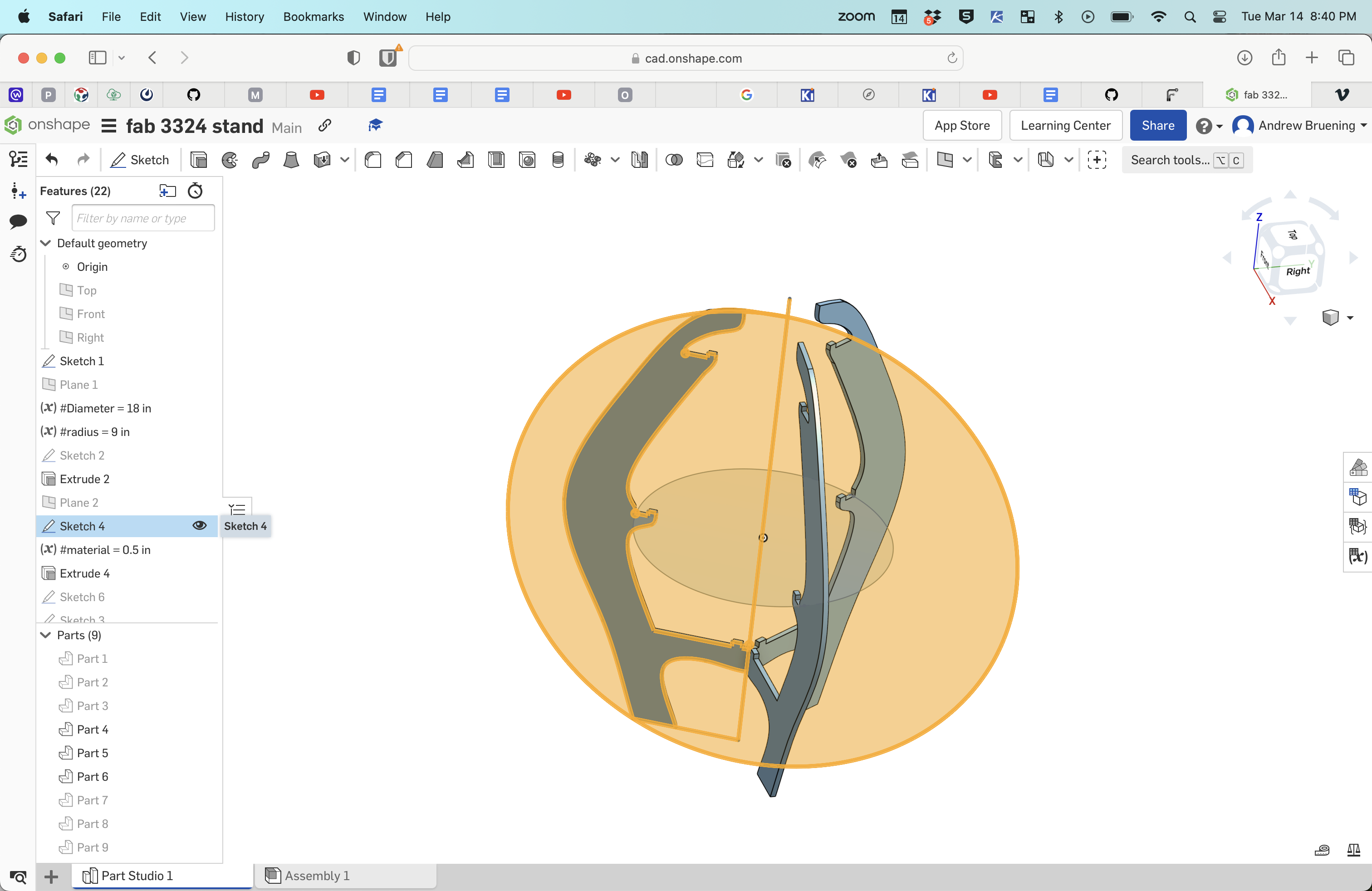Select the Revolve tool
This screenshot has width=1372, height=891.
[230, 160]
